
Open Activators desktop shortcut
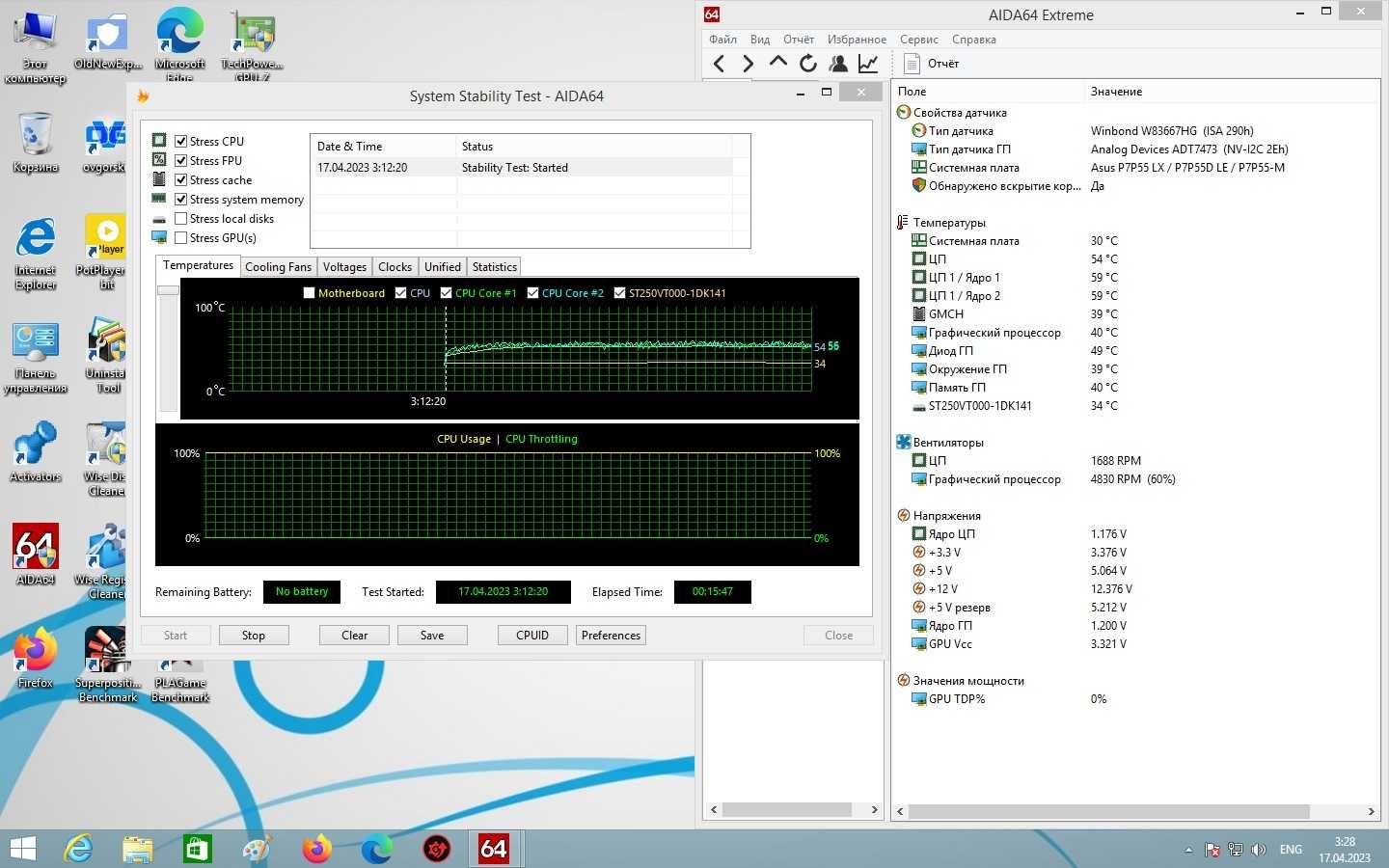(36, 451)
